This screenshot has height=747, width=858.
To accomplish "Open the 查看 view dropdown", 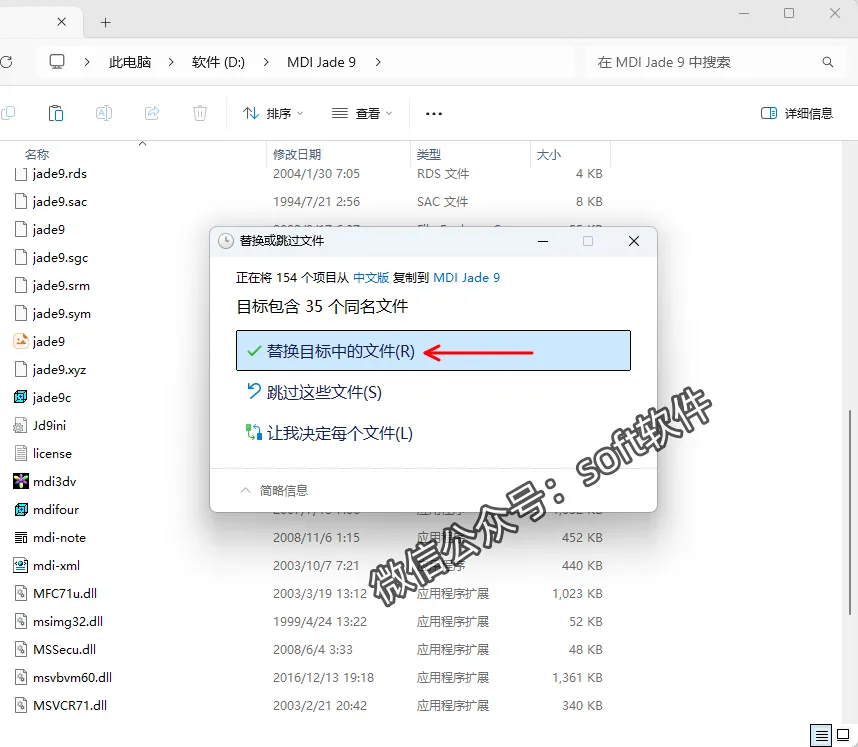I will point(362,113).
